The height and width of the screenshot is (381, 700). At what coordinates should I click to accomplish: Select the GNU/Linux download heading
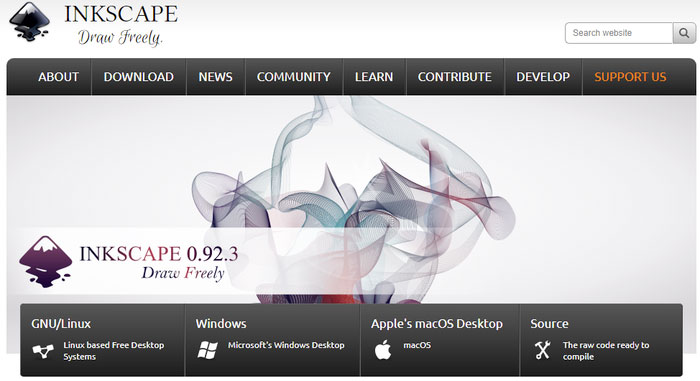point(61,324)
